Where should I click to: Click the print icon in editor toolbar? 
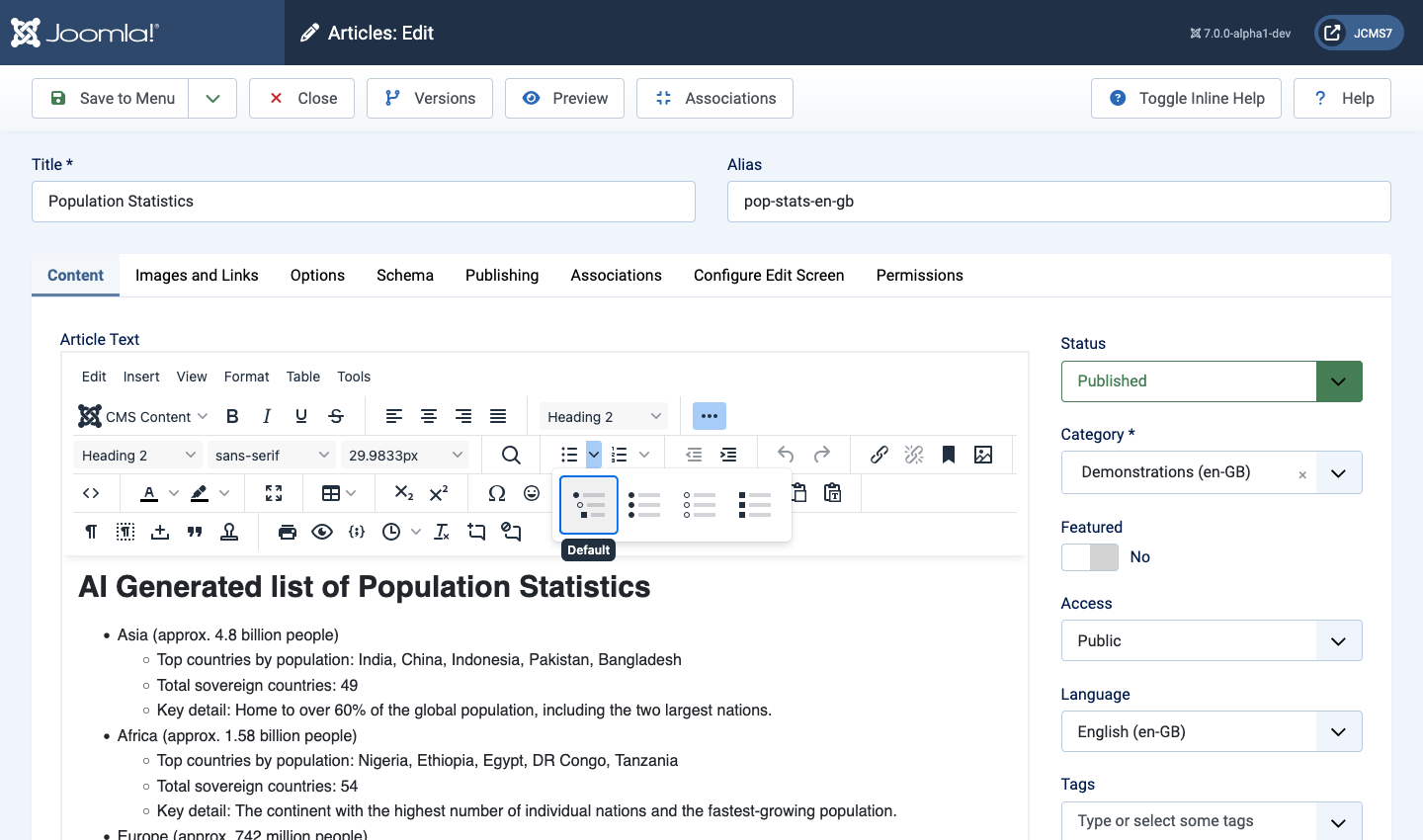coord(288,532)
